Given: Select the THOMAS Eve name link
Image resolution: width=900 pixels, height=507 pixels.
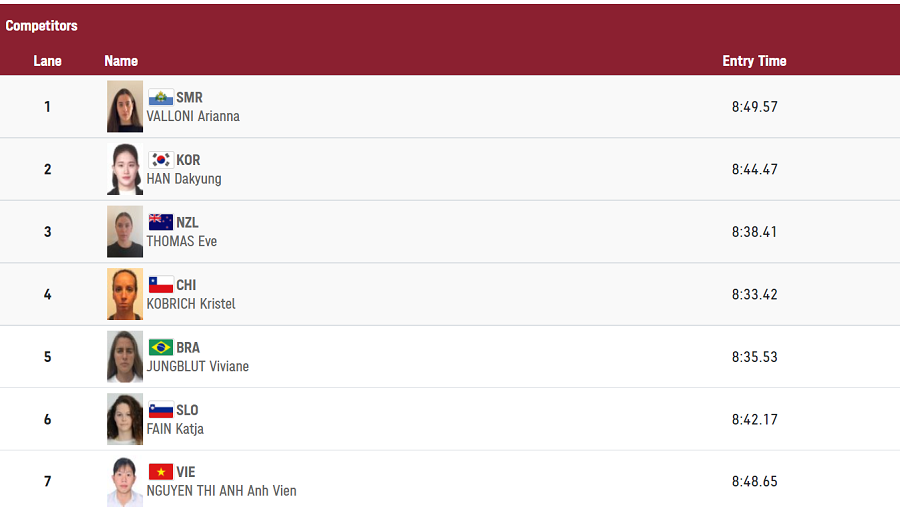Looking at the screenshot, I should tap(181, 241).
